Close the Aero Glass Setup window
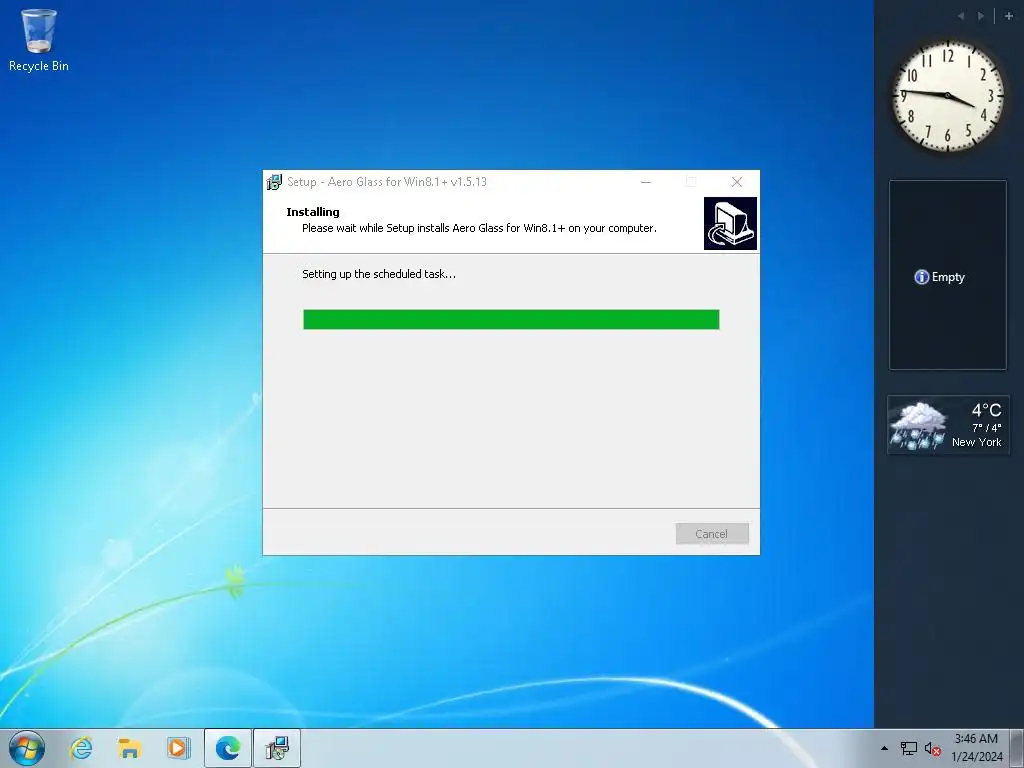 [737, 182]
